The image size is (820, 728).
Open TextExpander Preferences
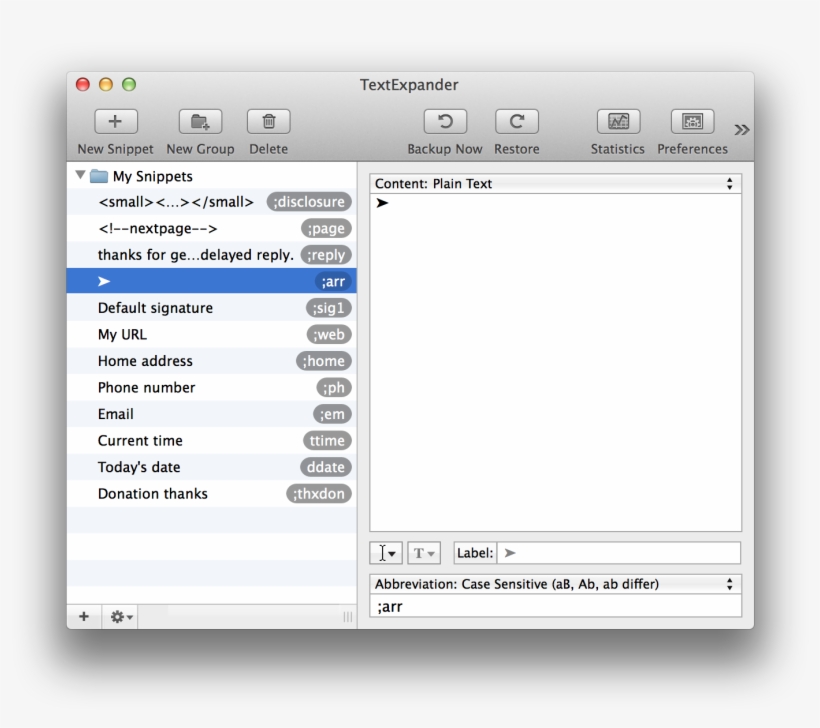point(691,121)
